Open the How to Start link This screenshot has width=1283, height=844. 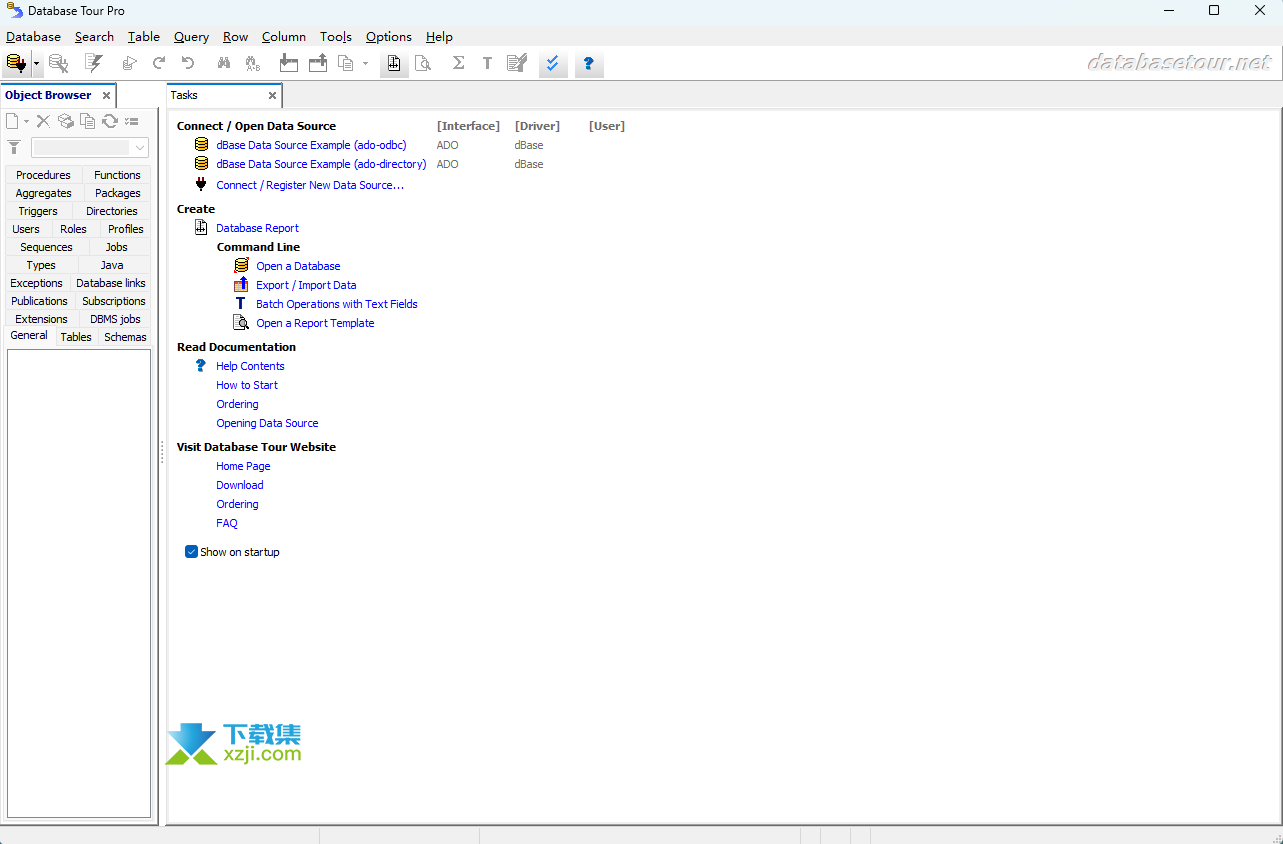247,385
